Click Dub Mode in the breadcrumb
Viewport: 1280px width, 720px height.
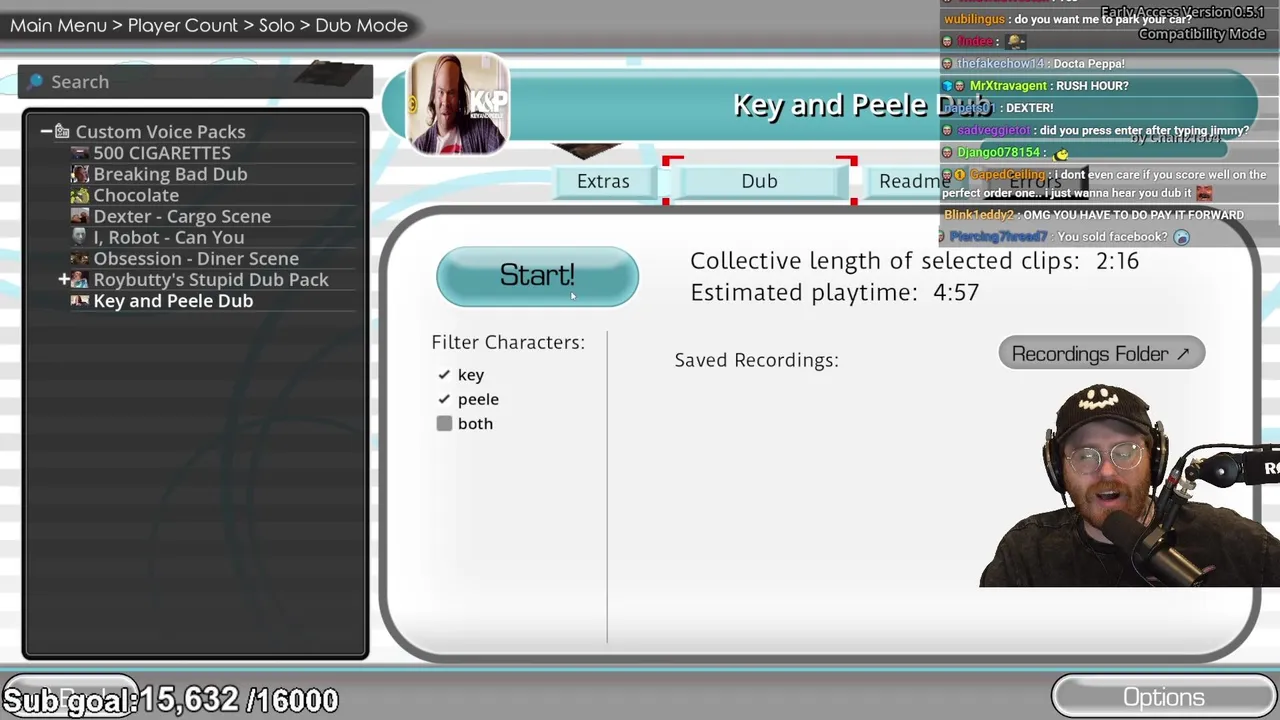coord(361,25)
